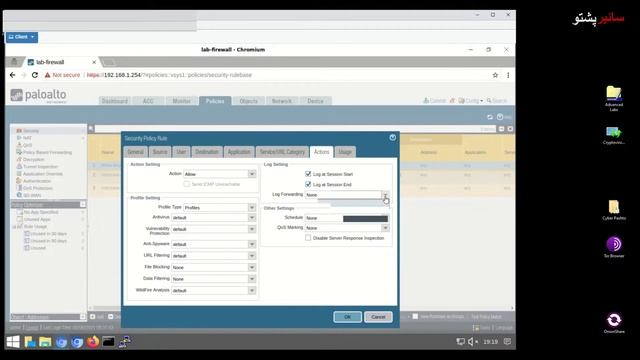Select Security in the policies sidebar
This screenshot has height=360, width=640.
point(31,131)
